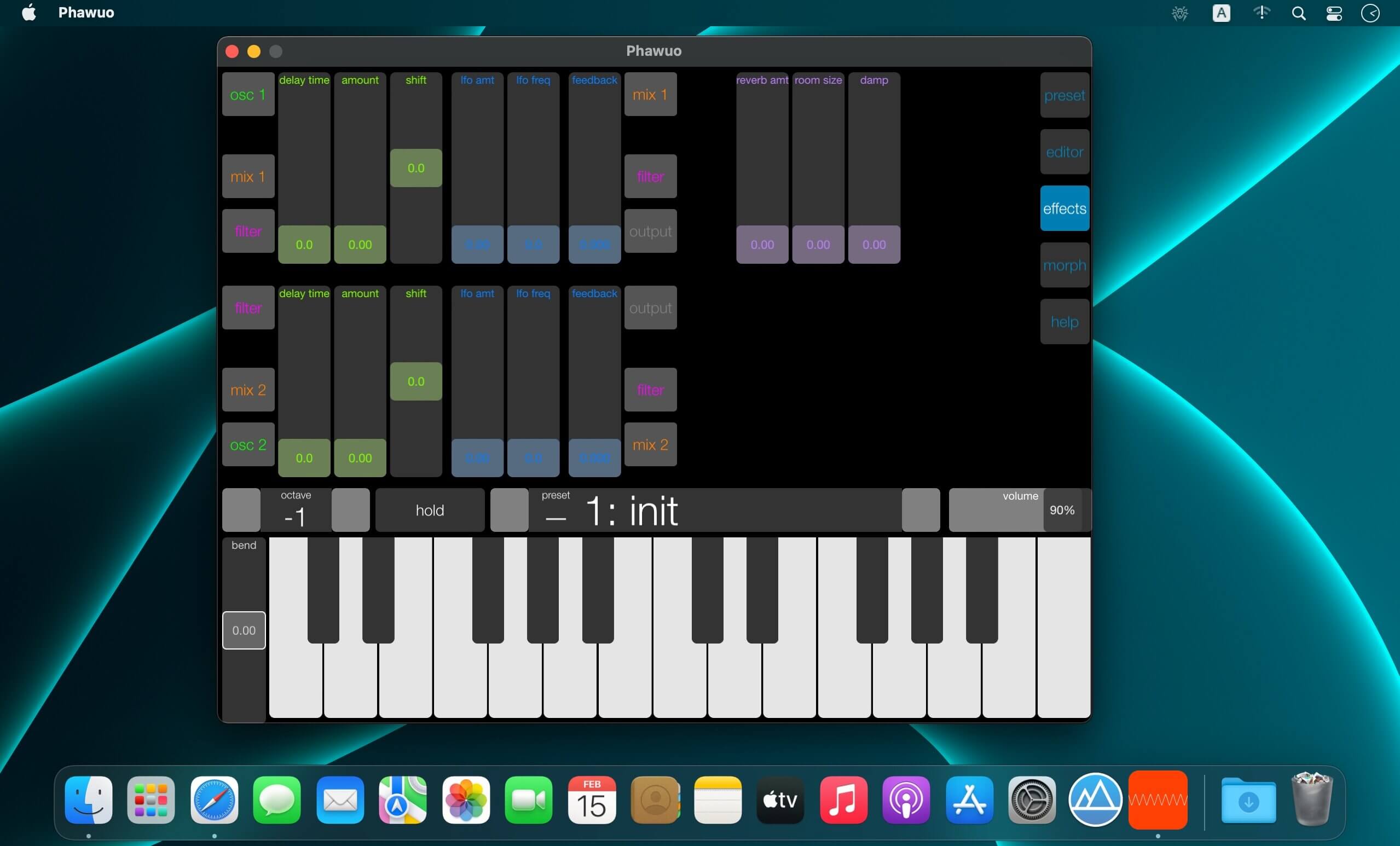The image size is (1400, 846).
Task: Open Music from the Dock
Action: coord(843,800)
